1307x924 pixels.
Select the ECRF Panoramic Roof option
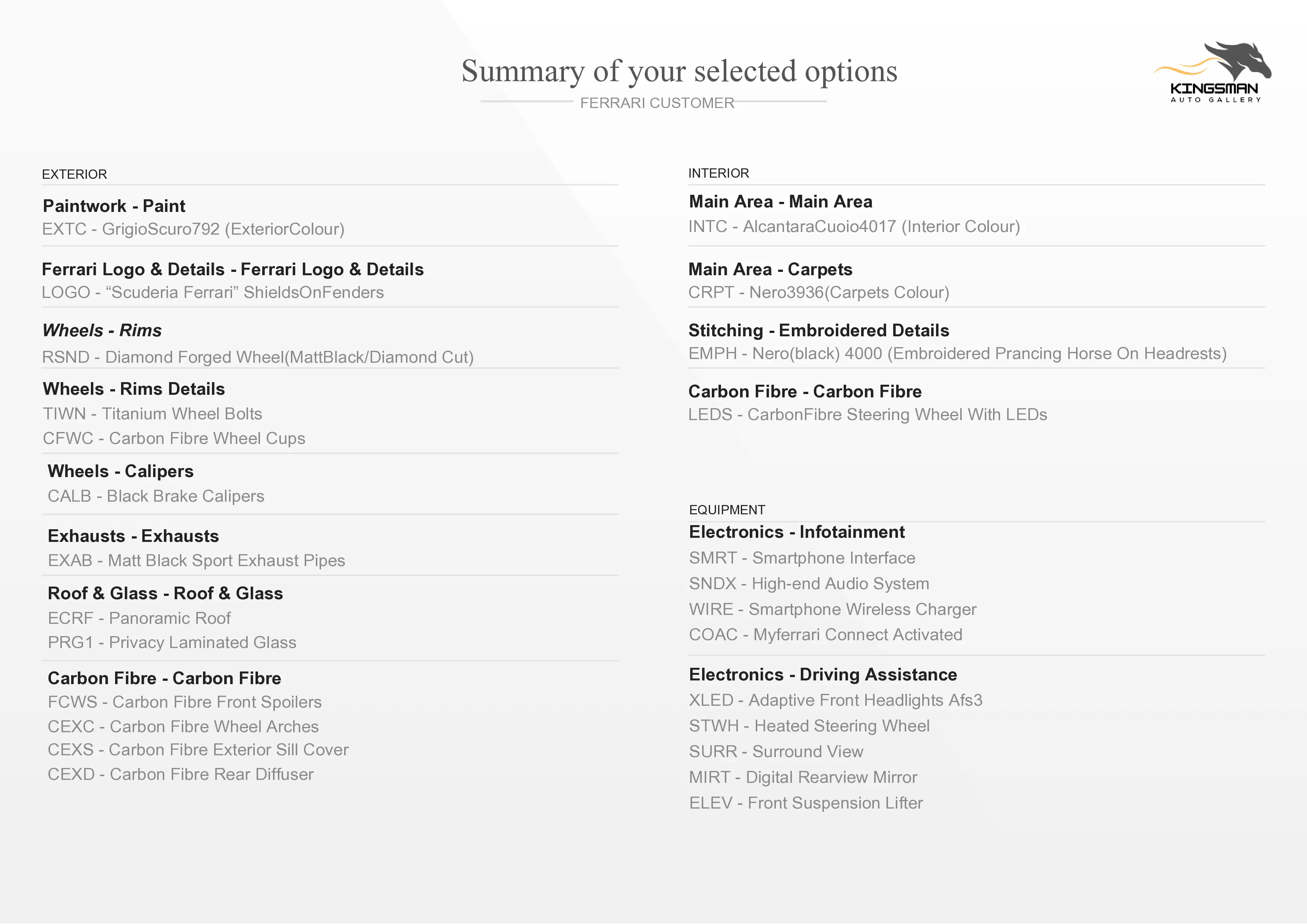click(x=139, y=618)
